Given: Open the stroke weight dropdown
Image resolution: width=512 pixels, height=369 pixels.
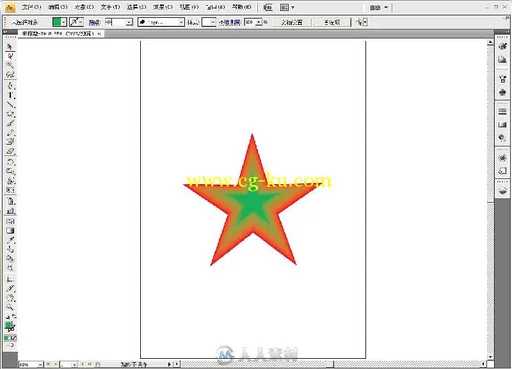Looking at the screenshot, I should coord(129,22).
